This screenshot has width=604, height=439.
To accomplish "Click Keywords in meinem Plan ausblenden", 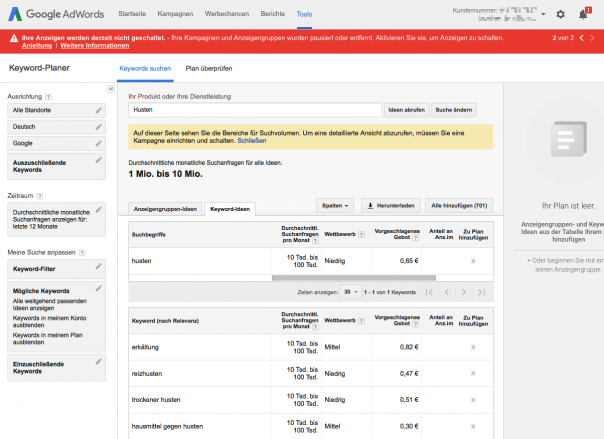I will 48,338.
